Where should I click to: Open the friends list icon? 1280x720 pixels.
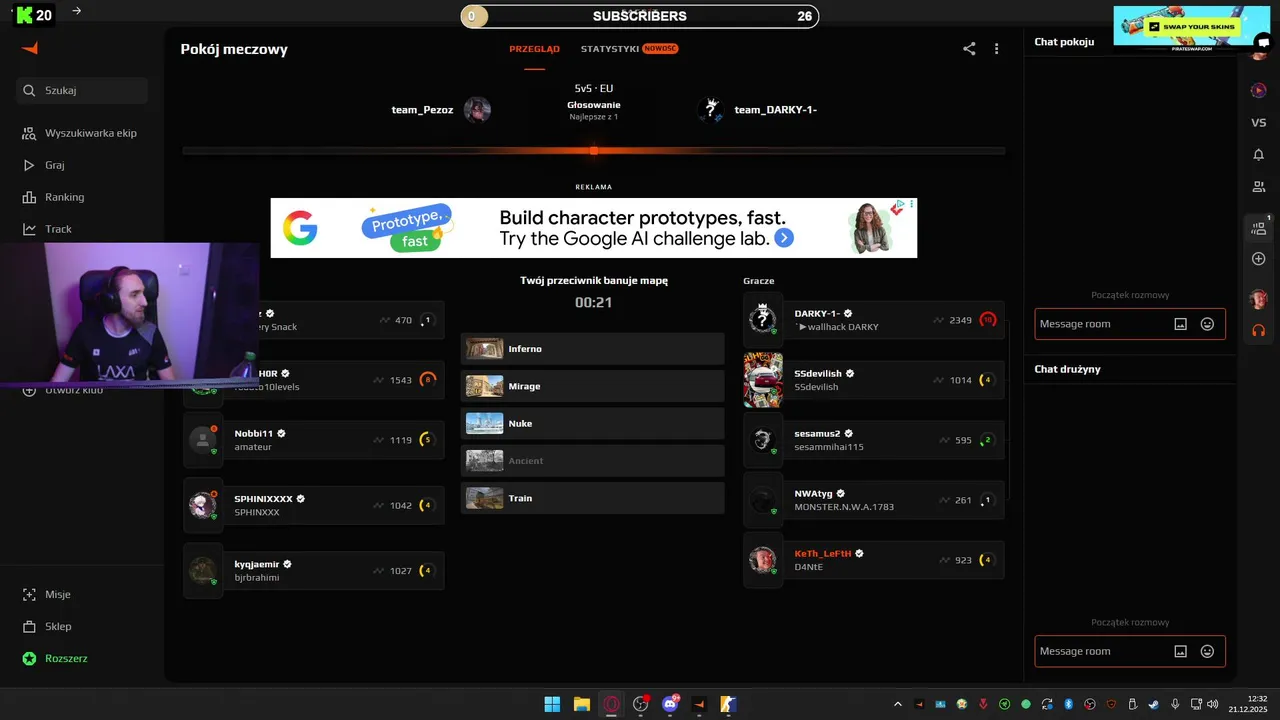click(x=1258, y=186)
